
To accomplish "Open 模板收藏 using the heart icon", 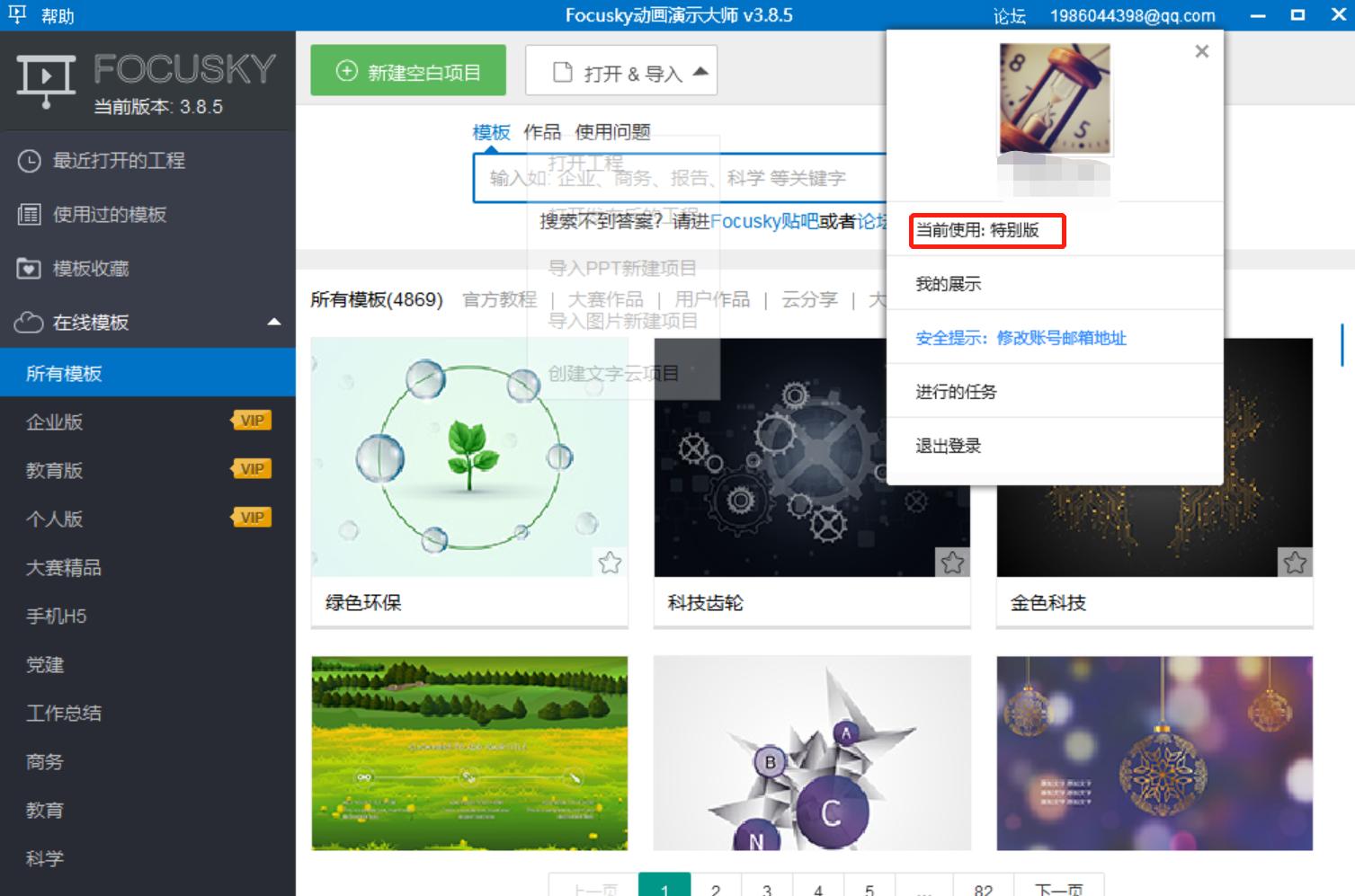I will (28, 268).
